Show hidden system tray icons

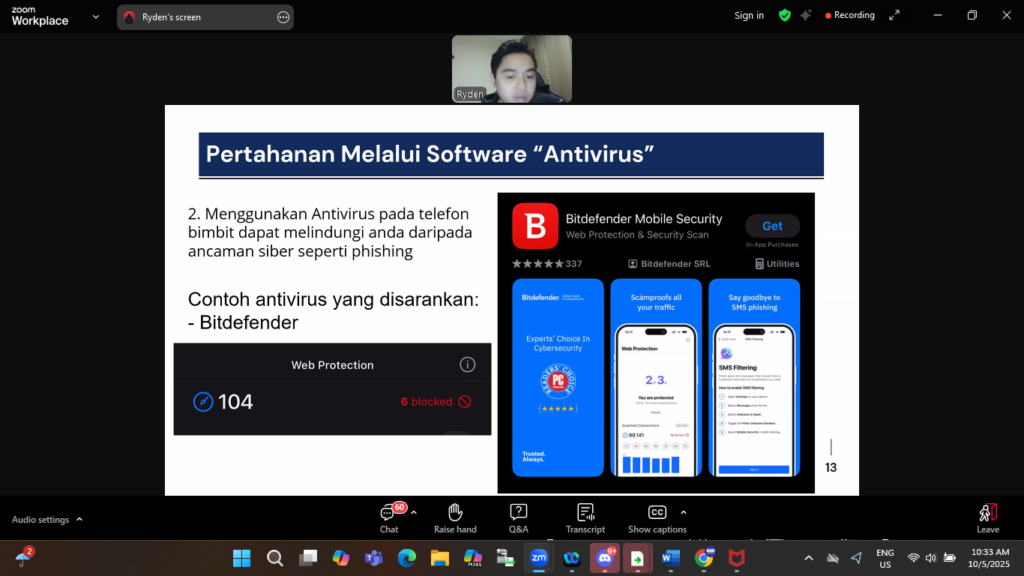pyautogui.click(x=808, y=558)
